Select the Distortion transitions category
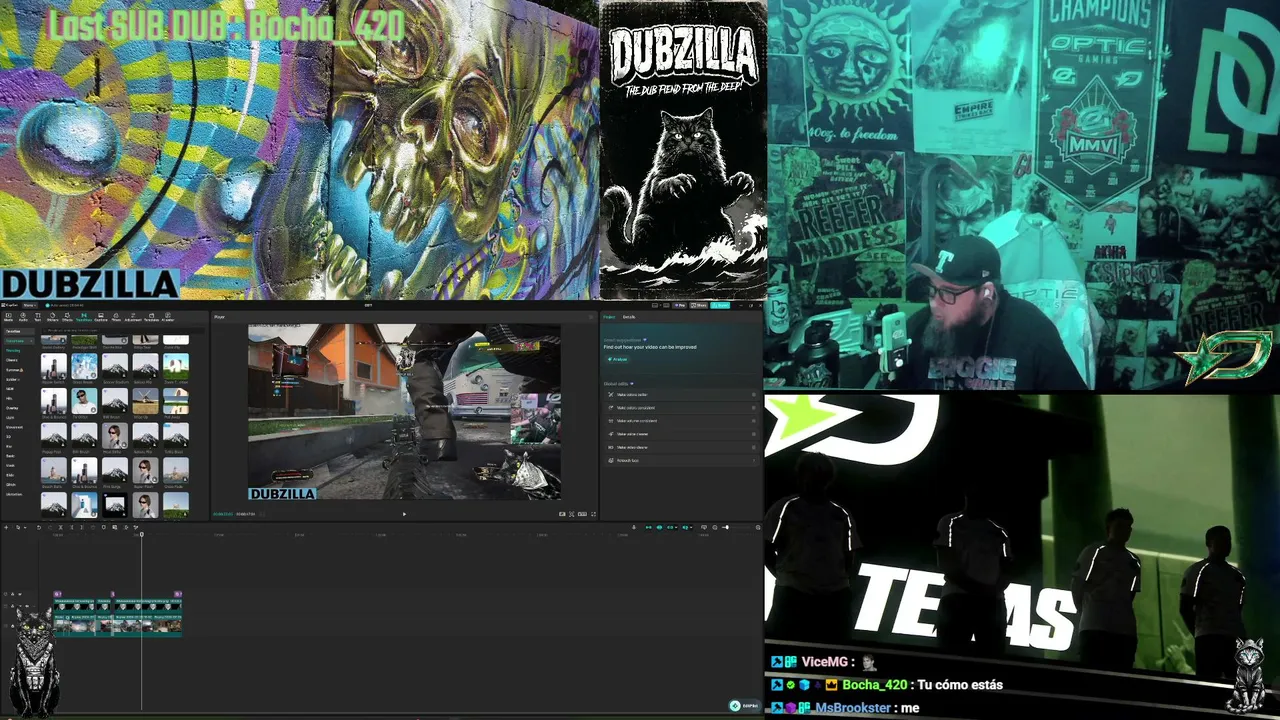Image resolution: width=1280 pixels, height=720 pixels. click(x=14, y=494)
